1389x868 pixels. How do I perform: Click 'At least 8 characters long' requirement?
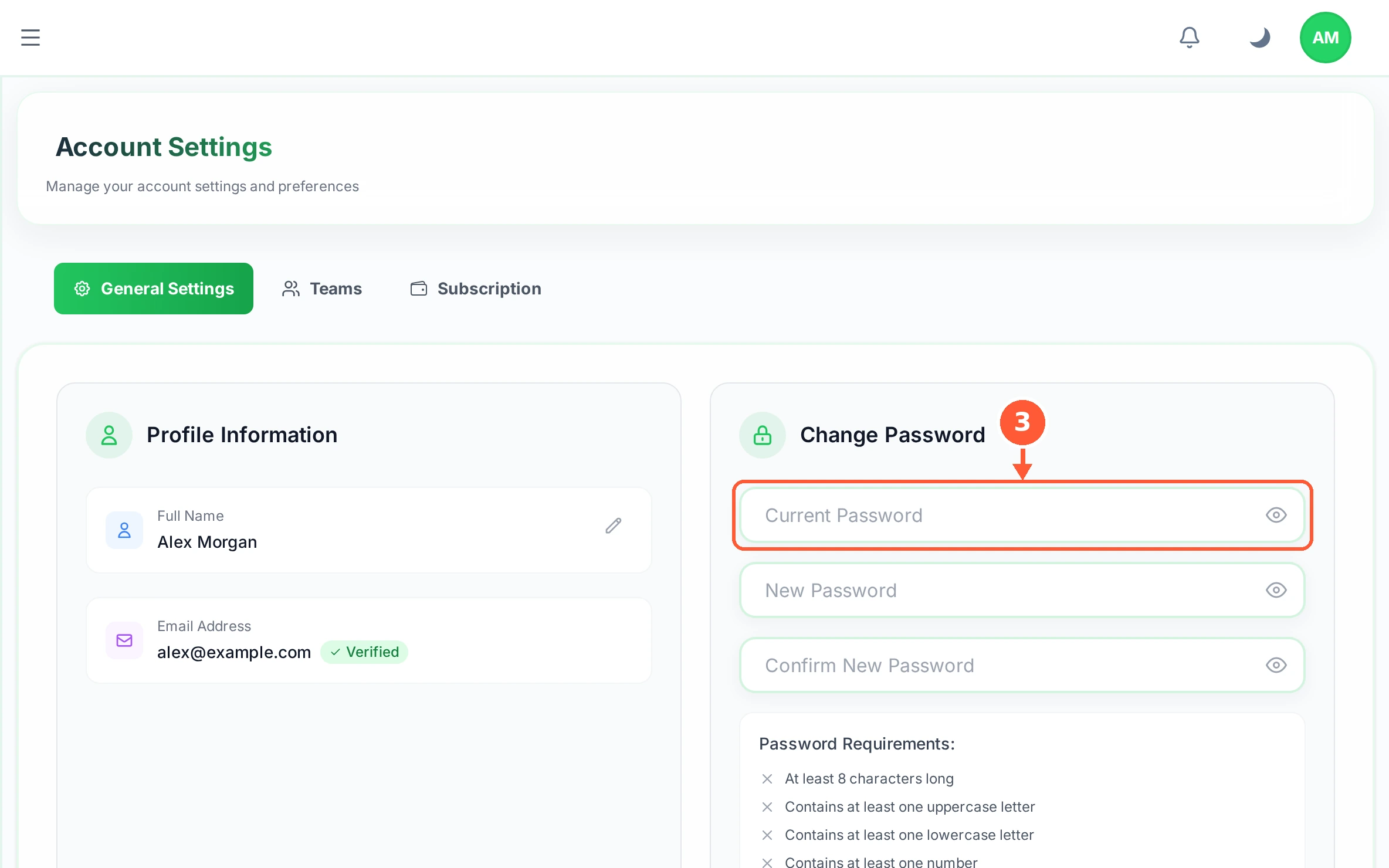pos(869,779)
